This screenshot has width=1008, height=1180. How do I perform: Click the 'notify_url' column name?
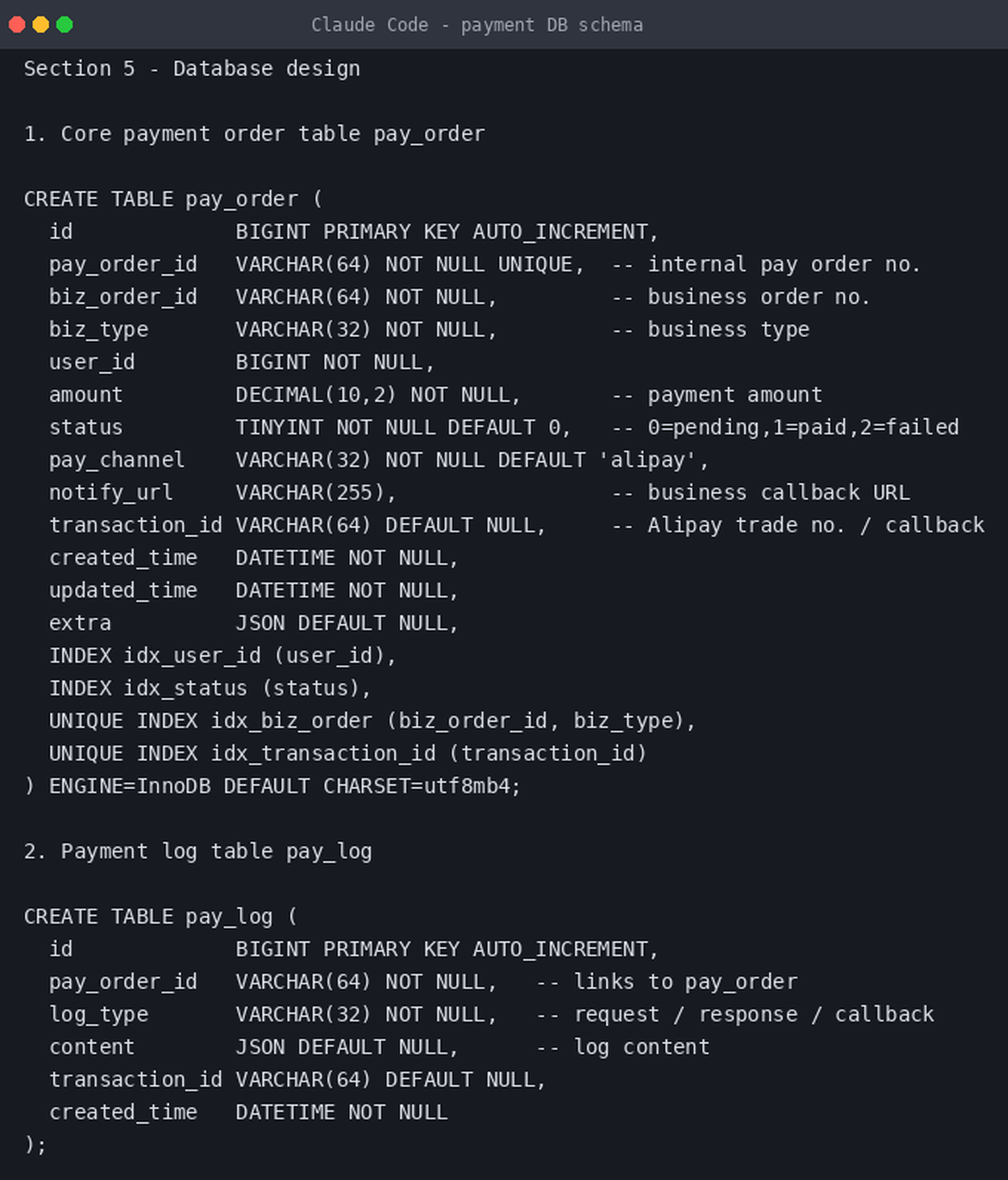pos(110,493)
